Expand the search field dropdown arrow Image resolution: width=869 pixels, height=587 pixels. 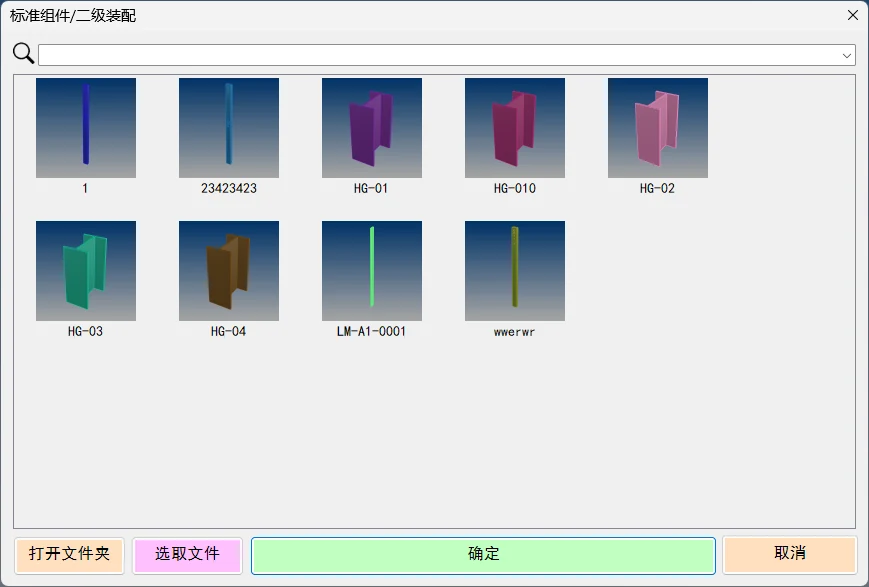[847, 55]
